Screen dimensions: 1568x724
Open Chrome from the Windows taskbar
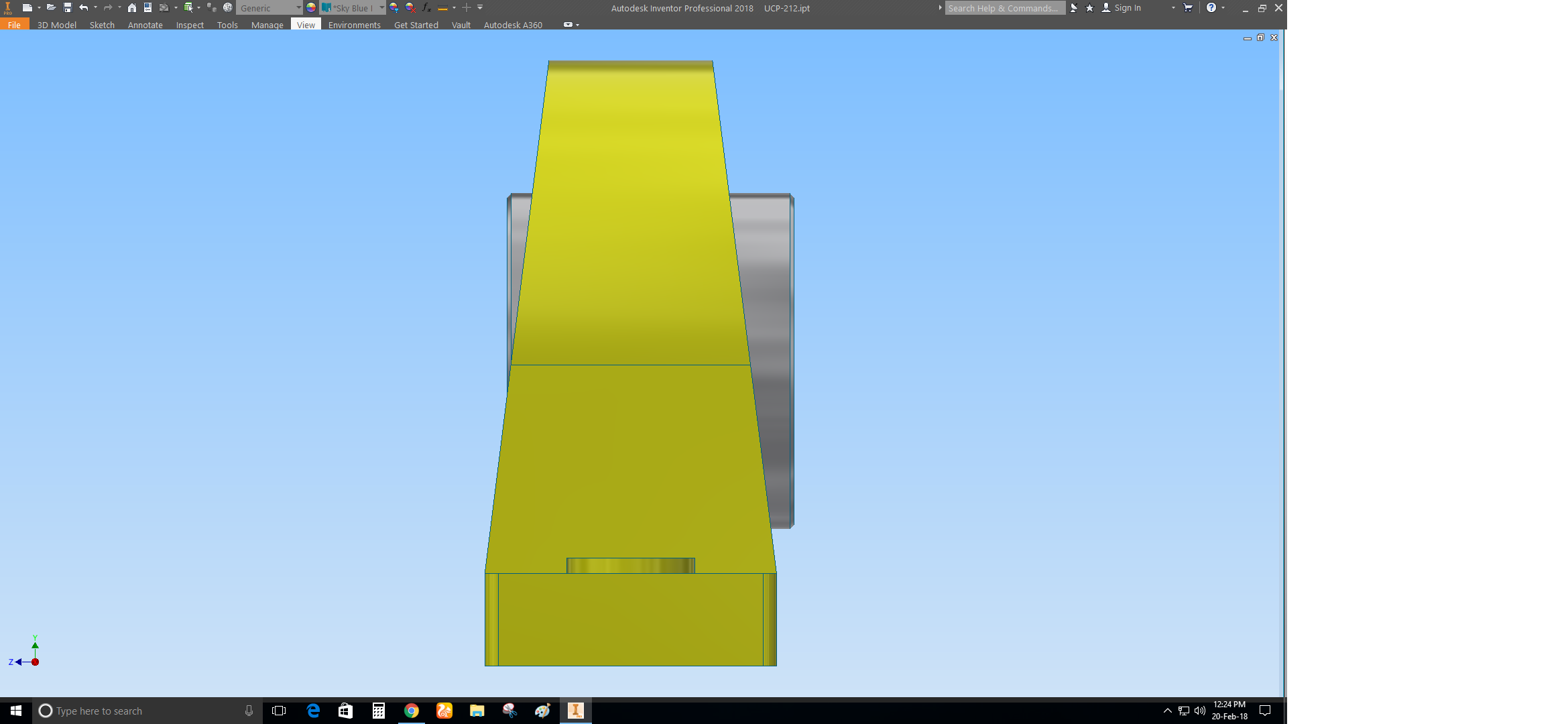[412, 711]
